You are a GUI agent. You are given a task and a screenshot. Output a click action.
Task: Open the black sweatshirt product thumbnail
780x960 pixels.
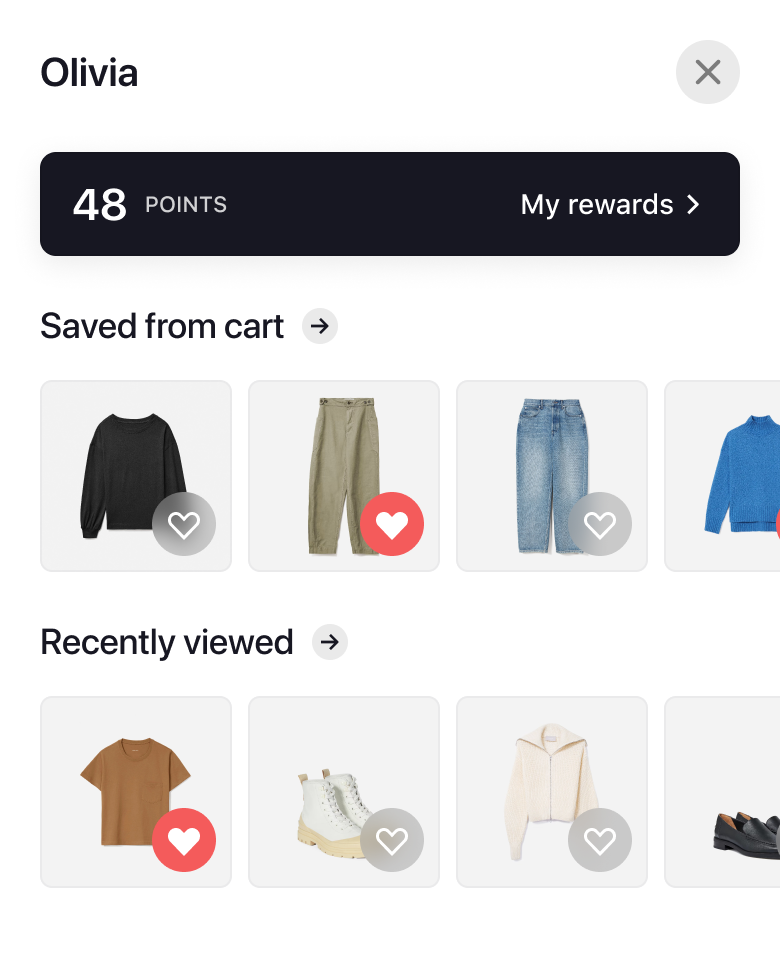(136, 476)
